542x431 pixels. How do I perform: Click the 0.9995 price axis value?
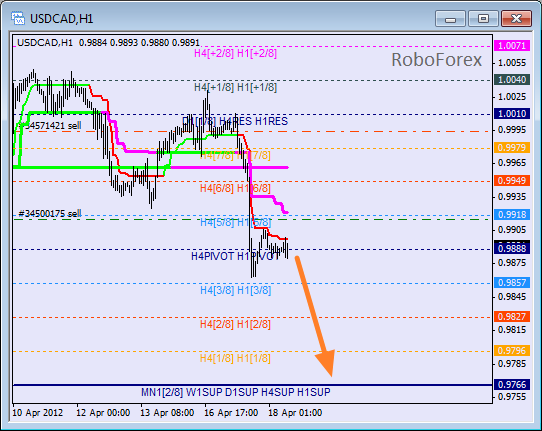pos(512,130)
